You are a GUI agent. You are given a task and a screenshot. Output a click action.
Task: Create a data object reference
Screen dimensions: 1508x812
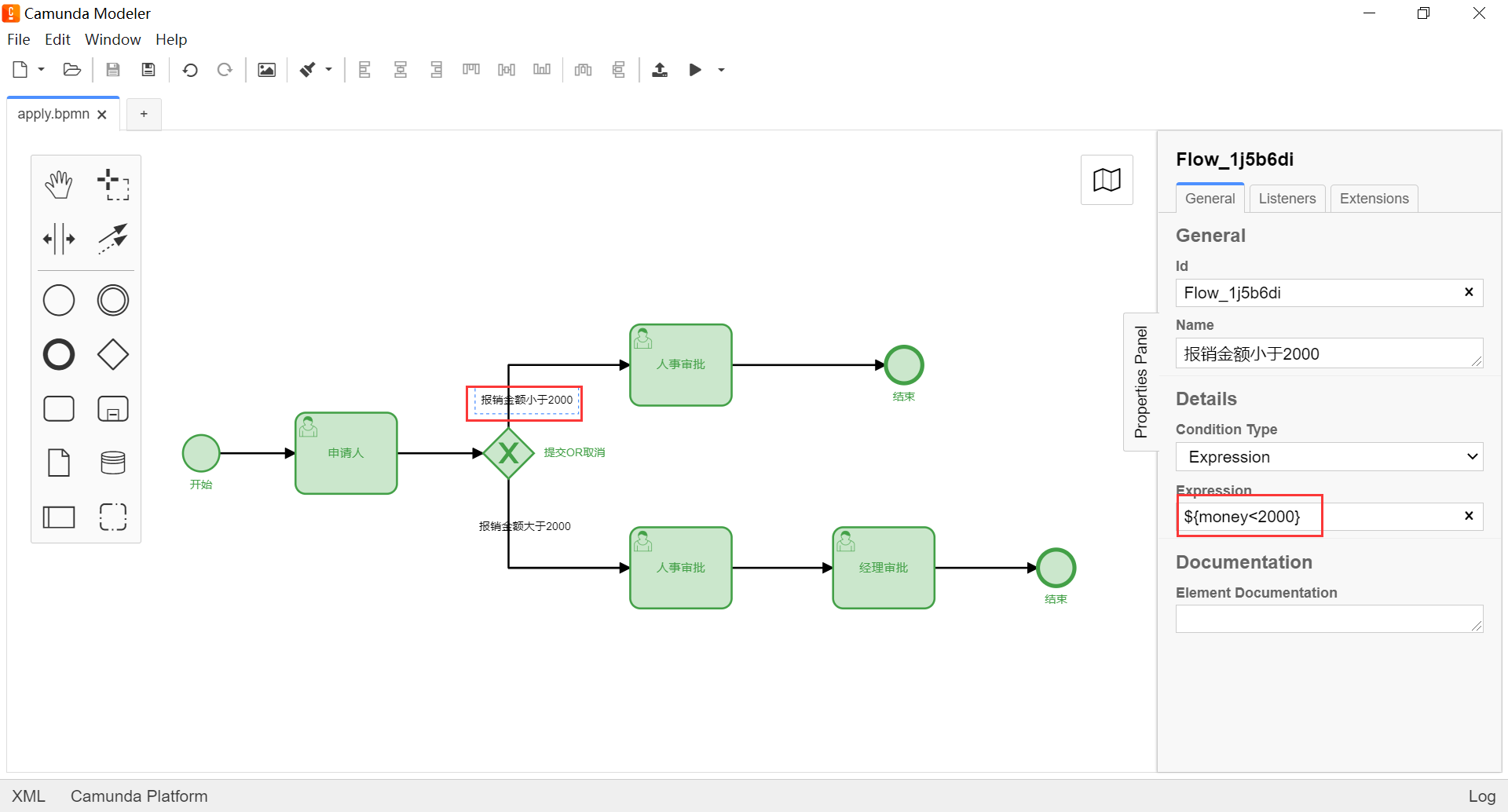pos(59,463)
